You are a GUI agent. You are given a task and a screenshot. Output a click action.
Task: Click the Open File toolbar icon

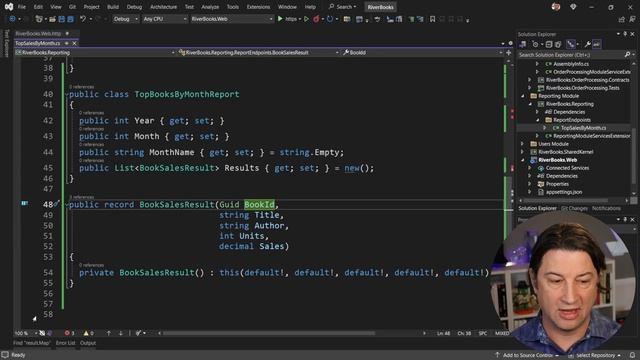pyautogui.click(x=52, y=19)
